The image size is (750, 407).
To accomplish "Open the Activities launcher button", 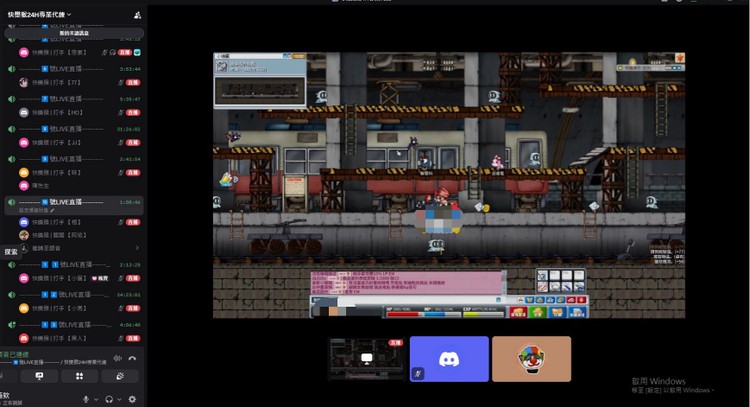I will (79, 376).
